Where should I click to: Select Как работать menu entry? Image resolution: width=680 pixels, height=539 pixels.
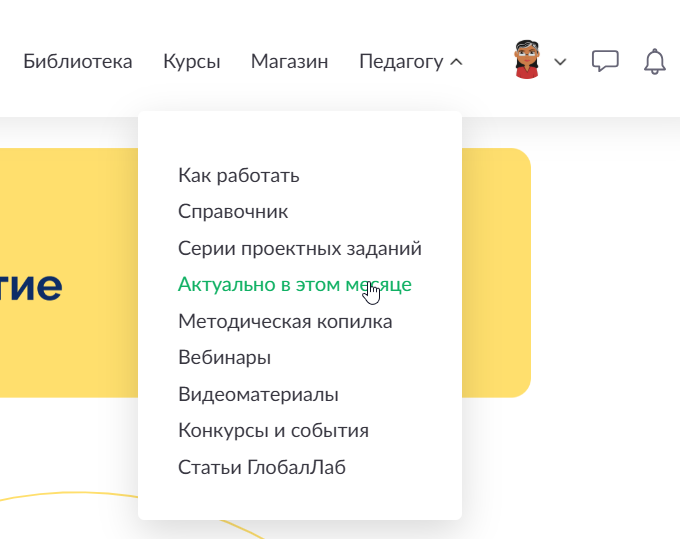pos(239,176)
